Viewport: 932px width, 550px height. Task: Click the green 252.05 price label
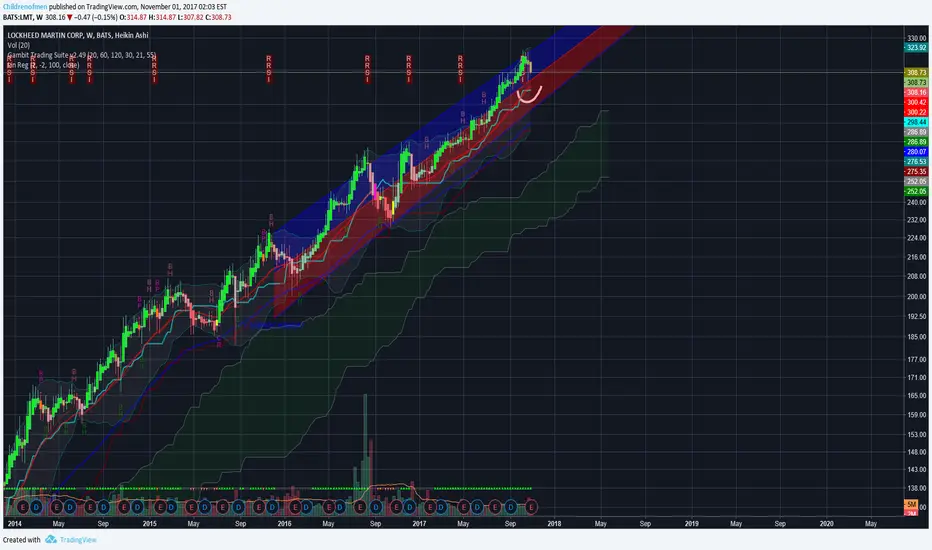click(x=916, y=191)
